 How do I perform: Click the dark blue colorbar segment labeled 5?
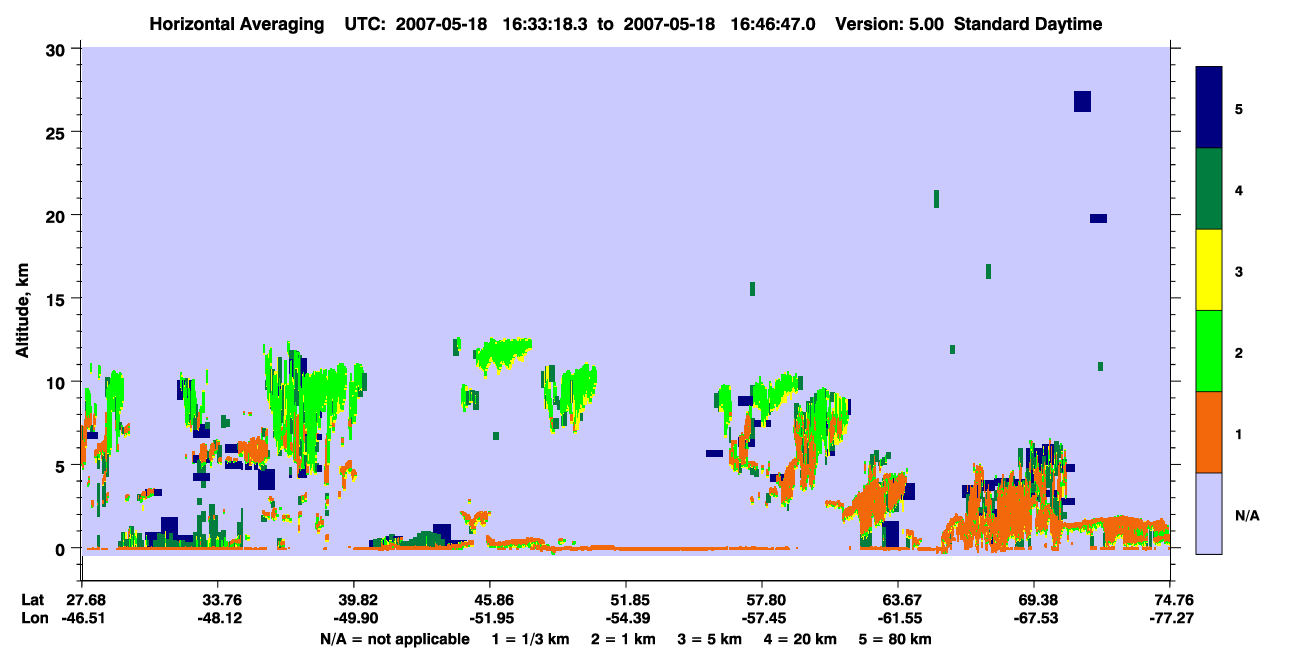click(1209, 108)
